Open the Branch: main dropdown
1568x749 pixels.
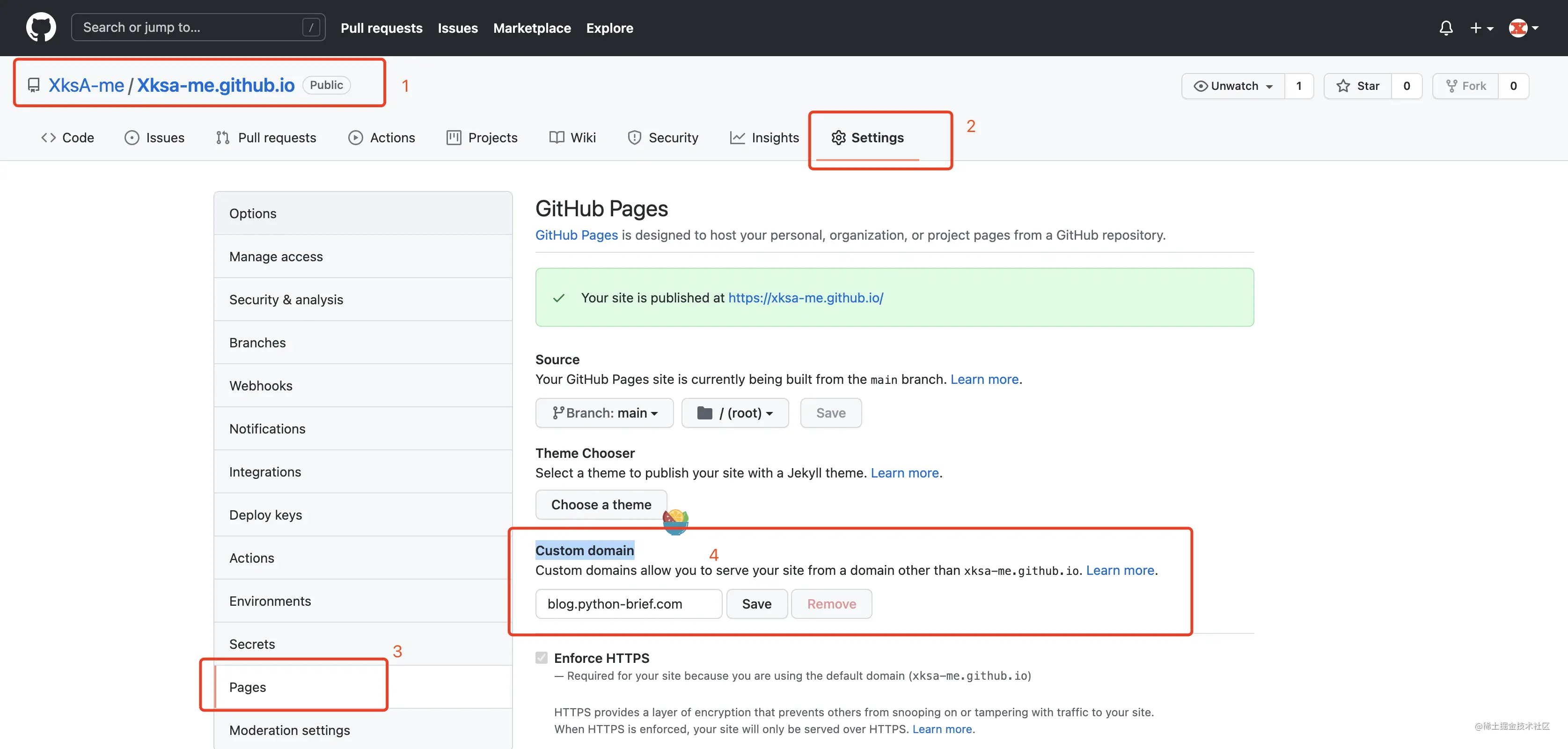coord(604,413)
